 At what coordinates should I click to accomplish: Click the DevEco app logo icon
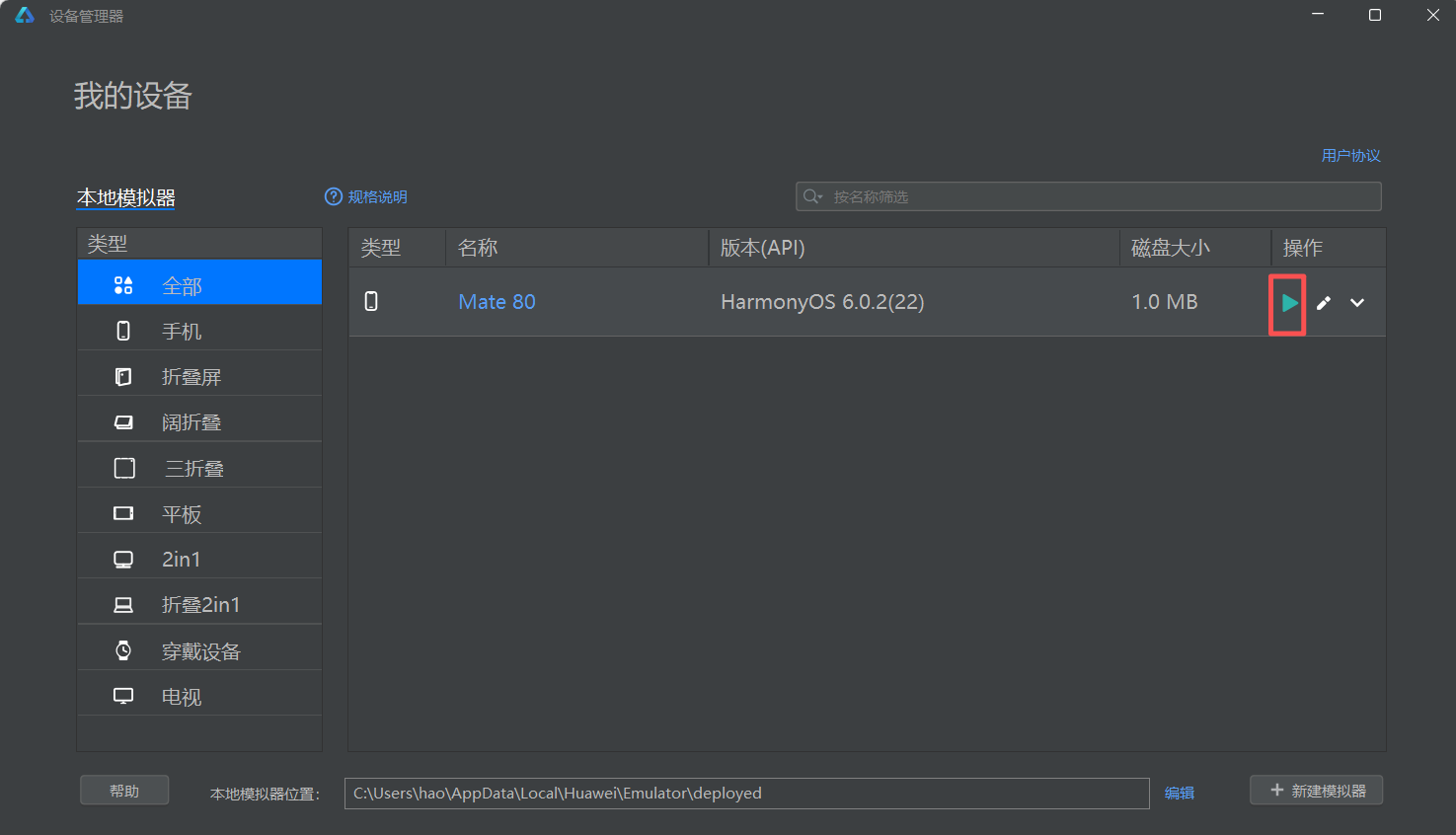(25, 15)
